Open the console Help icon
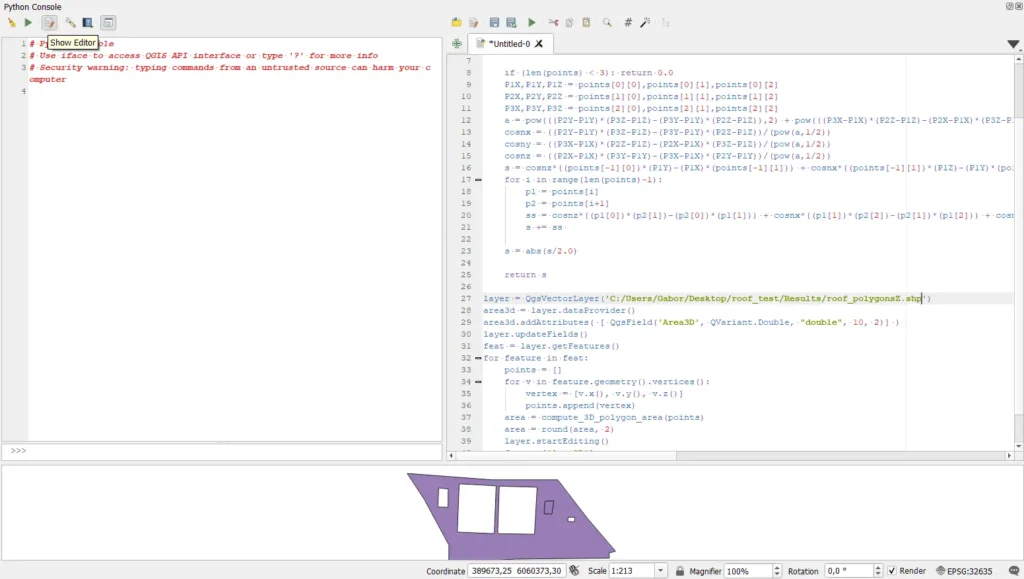This screenshot has height=579, width=1024. tap(86, 22)
